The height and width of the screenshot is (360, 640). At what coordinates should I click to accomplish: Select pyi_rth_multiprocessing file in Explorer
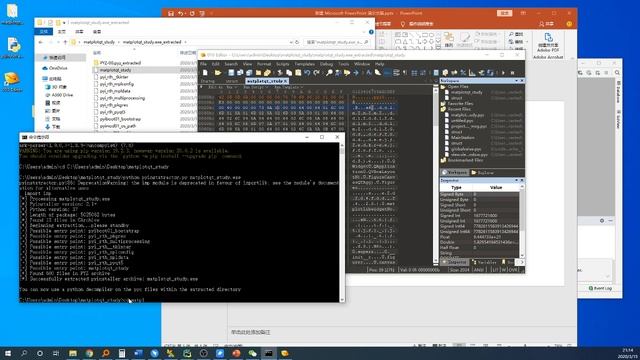coord(122,98)
